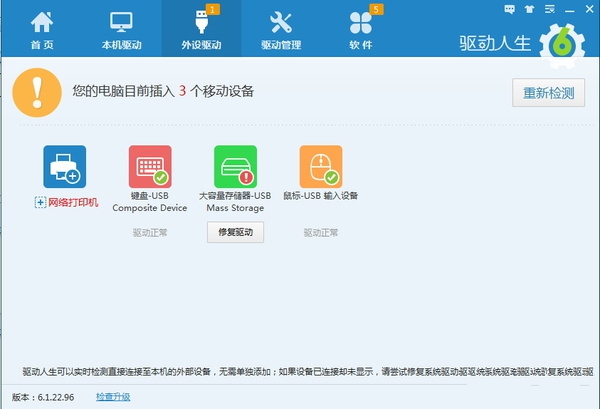Minimize the 驱动人生 window
The height and width of the screenshot is (409, 600).
tap(570, 10)
